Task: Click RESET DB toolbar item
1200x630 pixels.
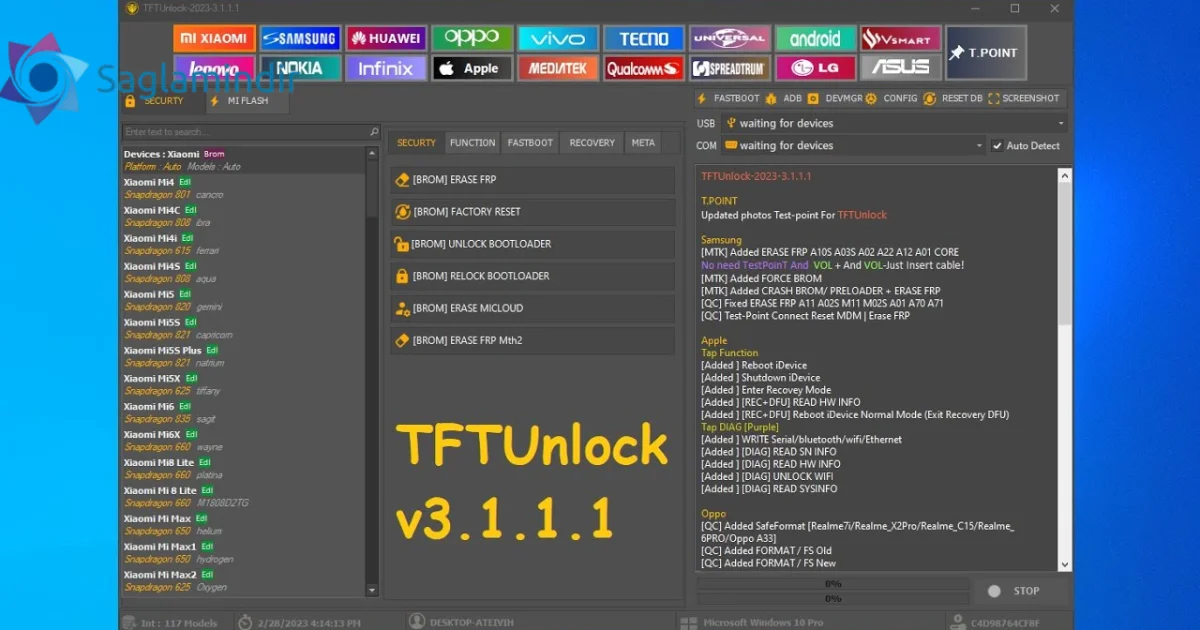Action: (955, 99)
